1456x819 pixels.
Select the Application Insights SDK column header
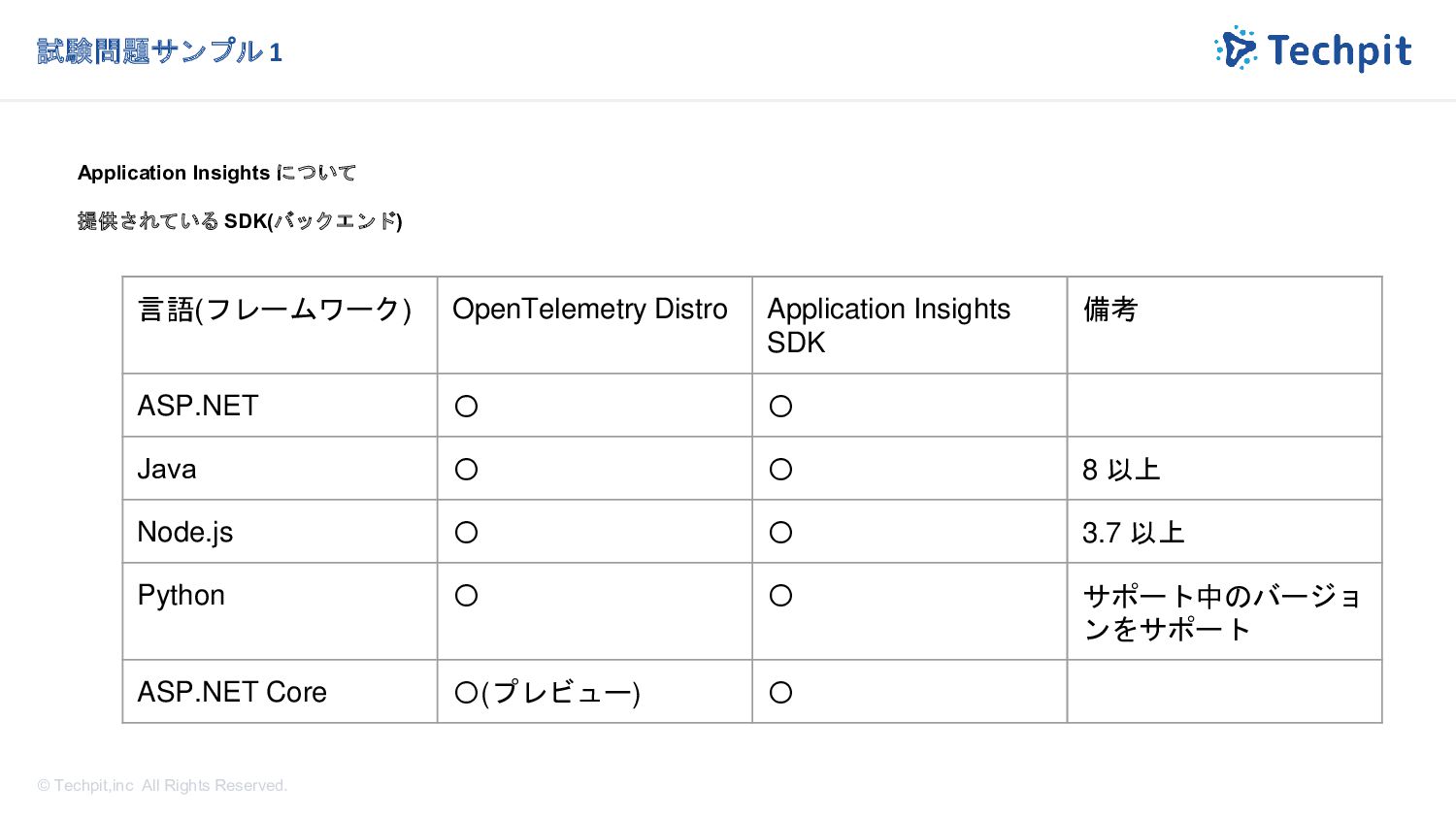click(910, 325)
